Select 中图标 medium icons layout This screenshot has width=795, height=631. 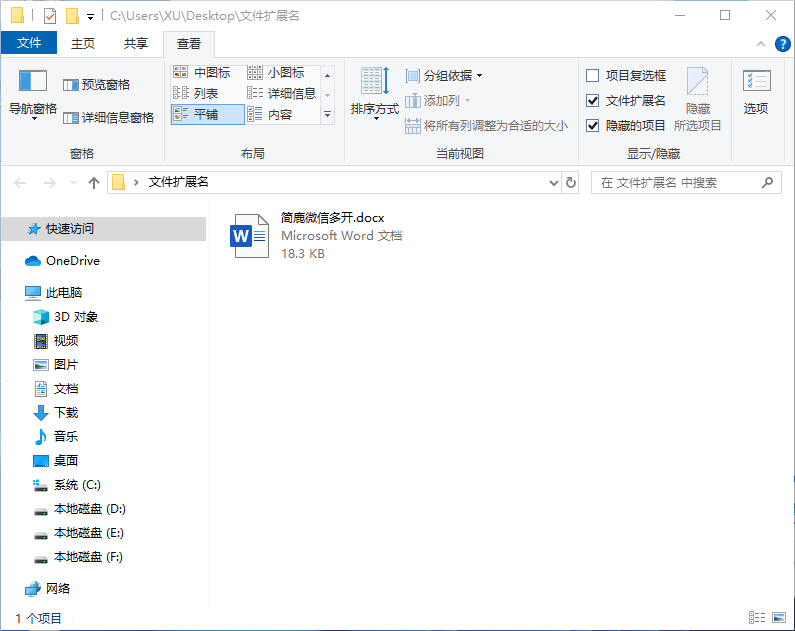[202, 72]
